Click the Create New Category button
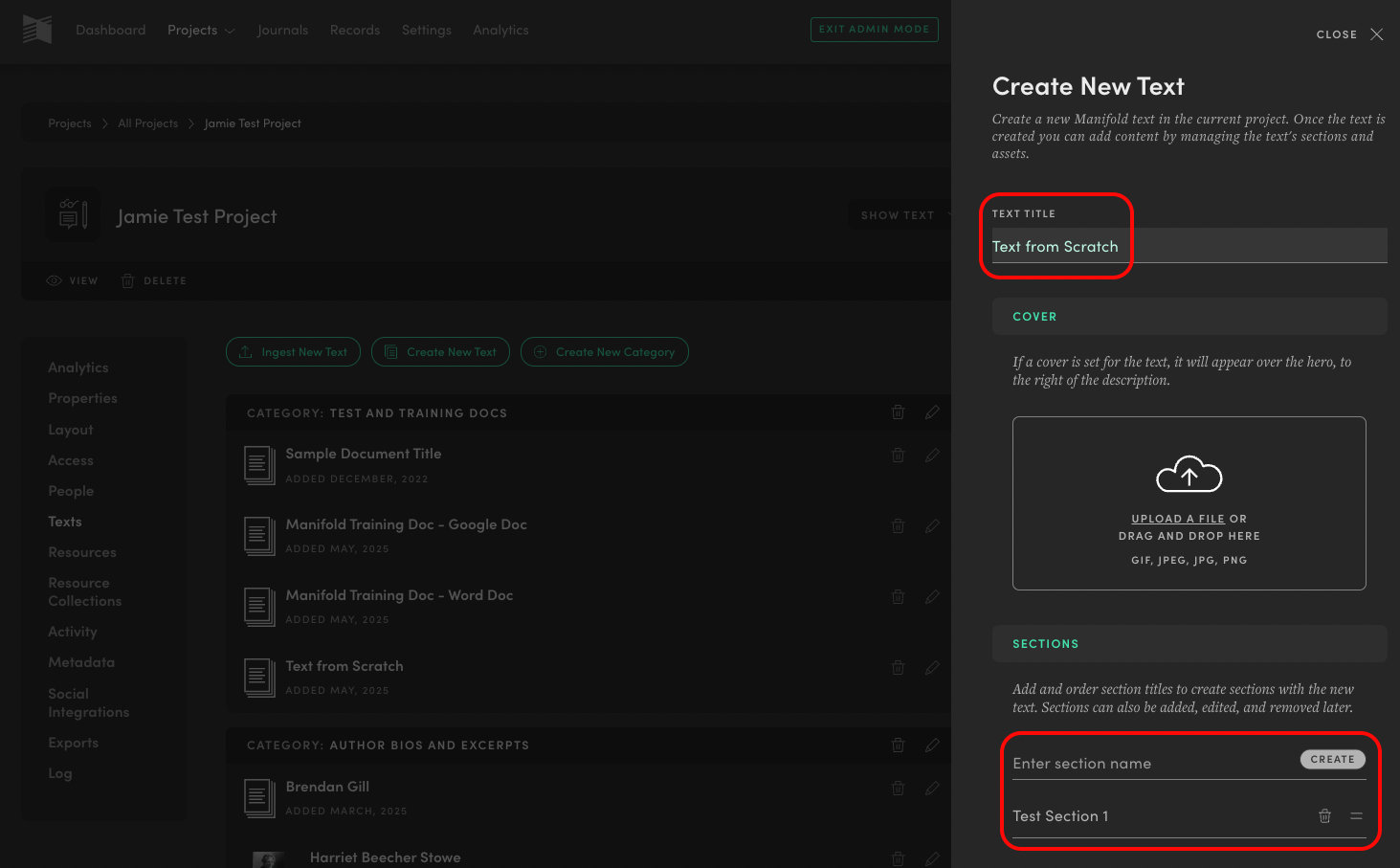The height and width of the screenshot is (868, 1400). pyautogui.click(x=604, y=351)
